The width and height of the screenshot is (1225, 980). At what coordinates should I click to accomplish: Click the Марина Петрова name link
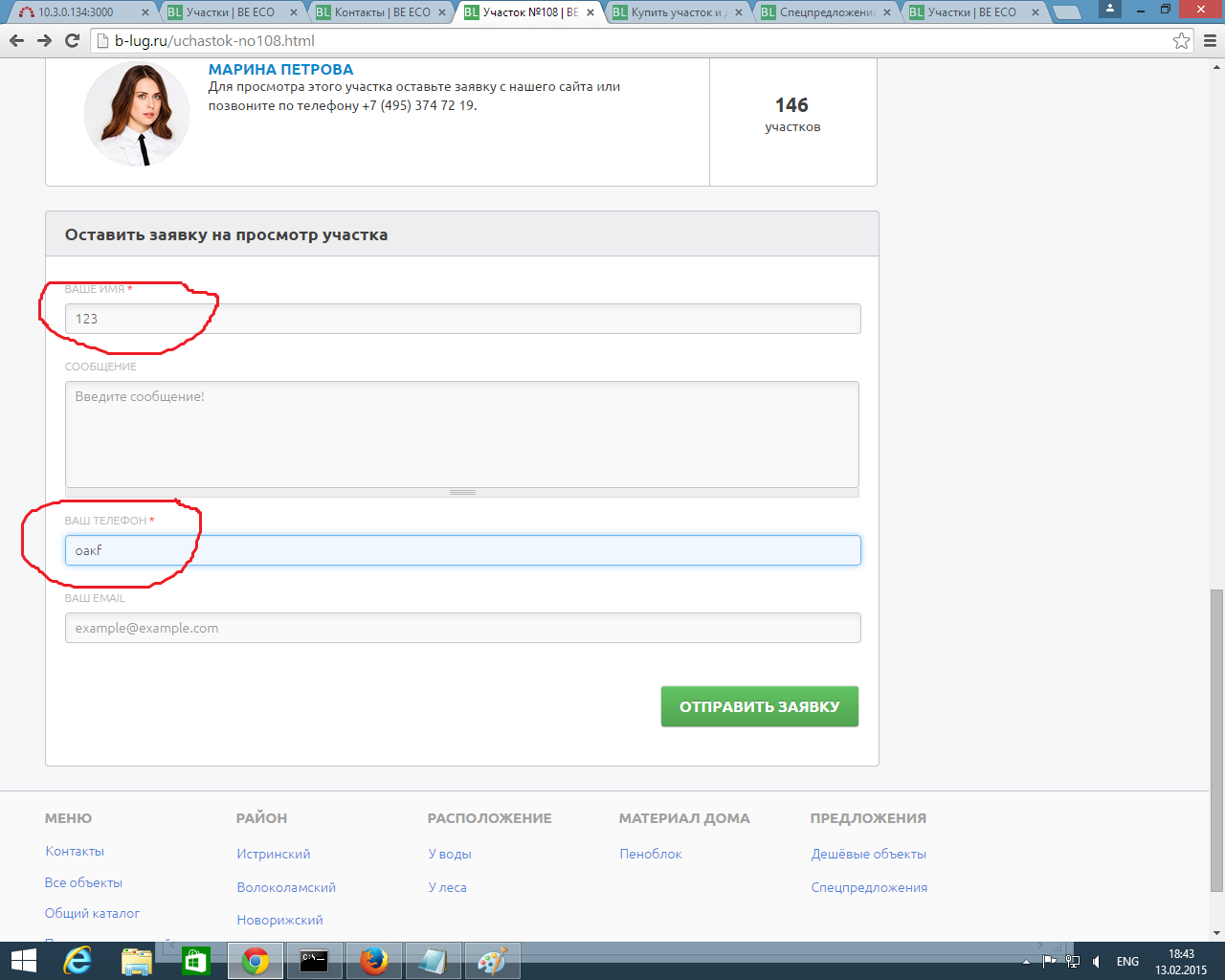(x=280, y=70)
